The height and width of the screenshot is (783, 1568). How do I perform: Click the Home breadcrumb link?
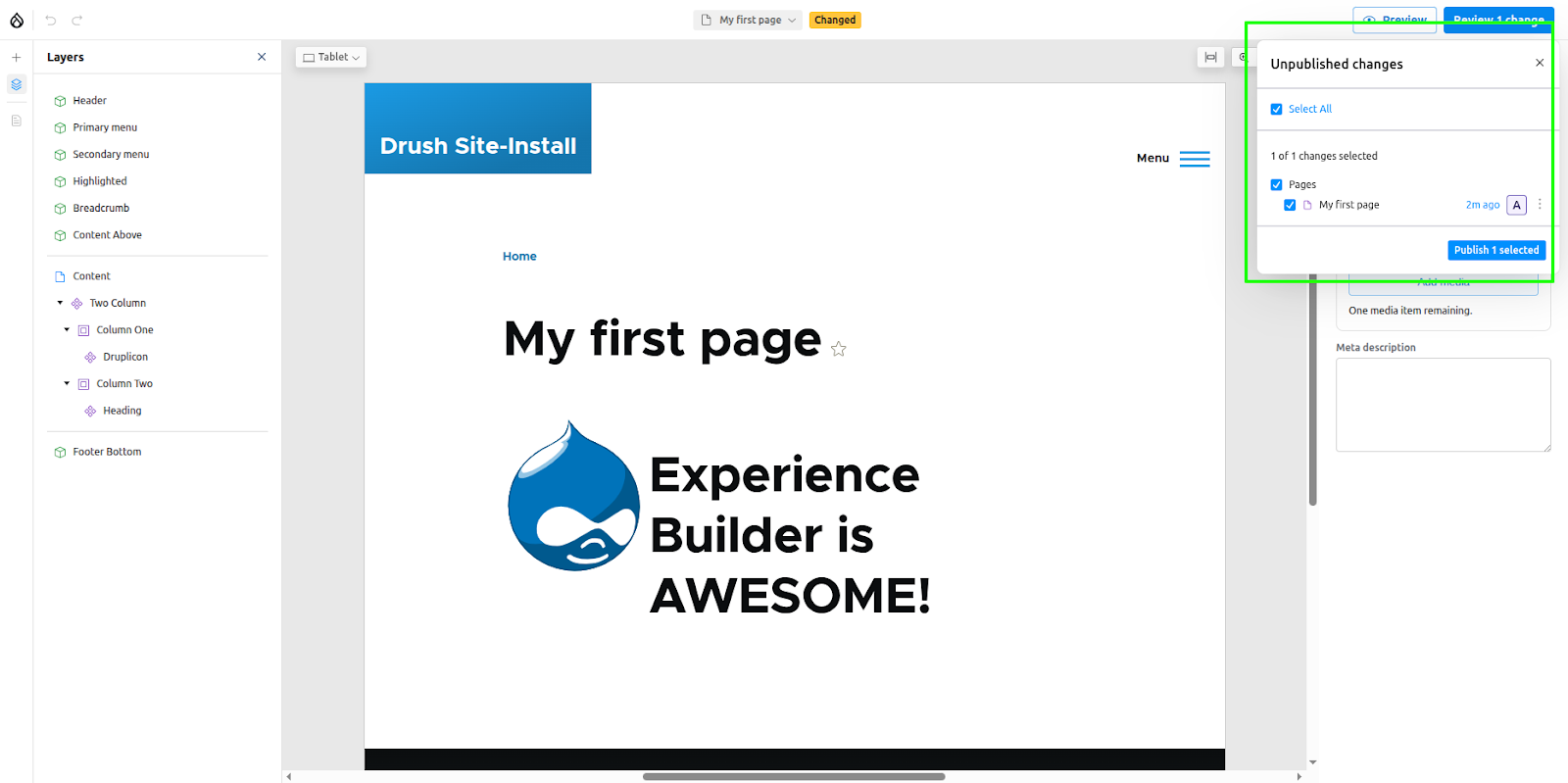click(x=519, y=257)
